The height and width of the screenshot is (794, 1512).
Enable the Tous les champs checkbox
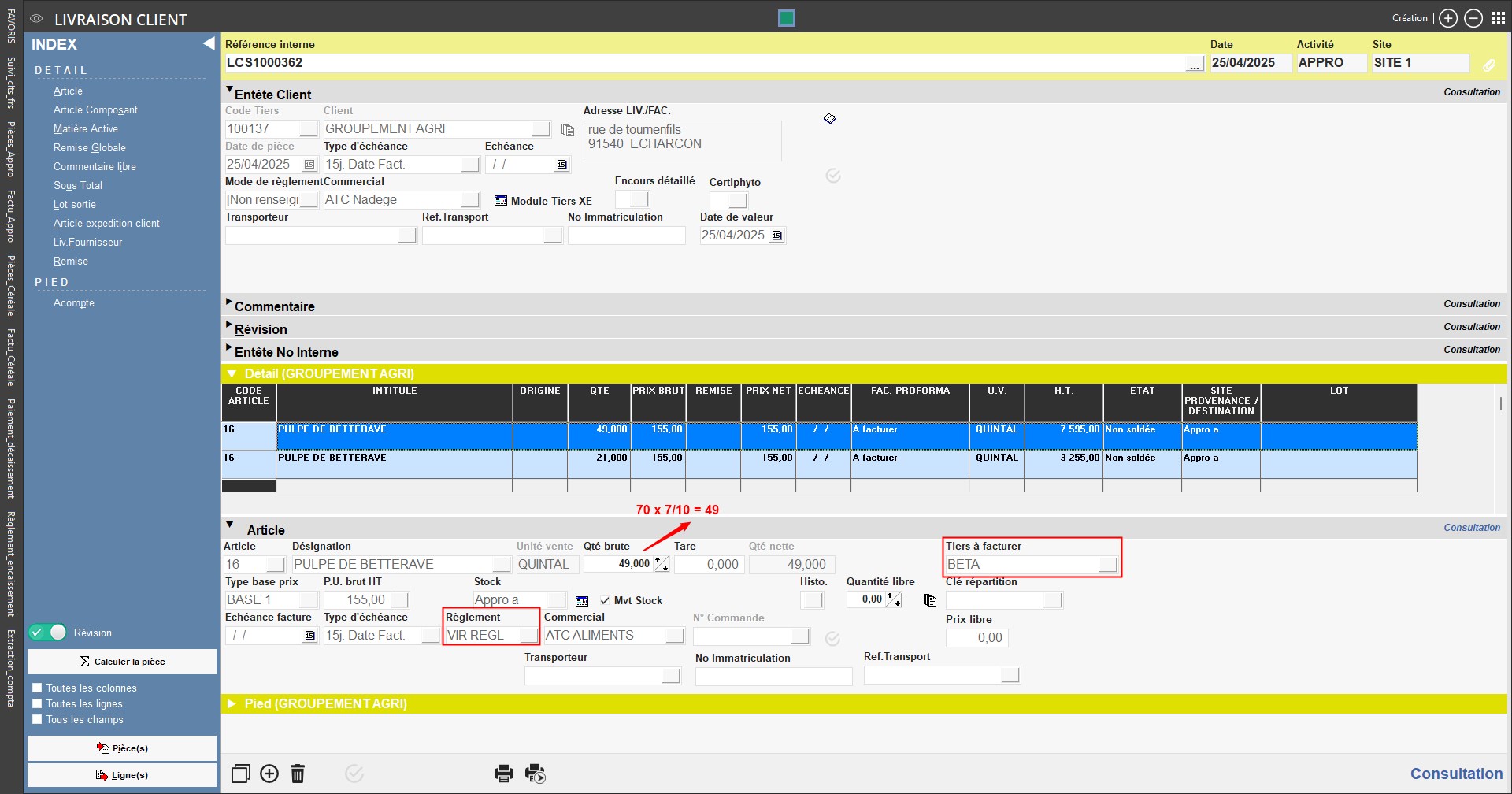click(37, 719)
